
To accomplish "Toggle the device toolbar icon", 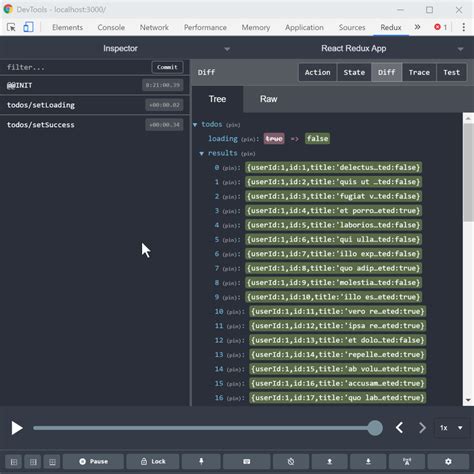I will coord(28,27).
